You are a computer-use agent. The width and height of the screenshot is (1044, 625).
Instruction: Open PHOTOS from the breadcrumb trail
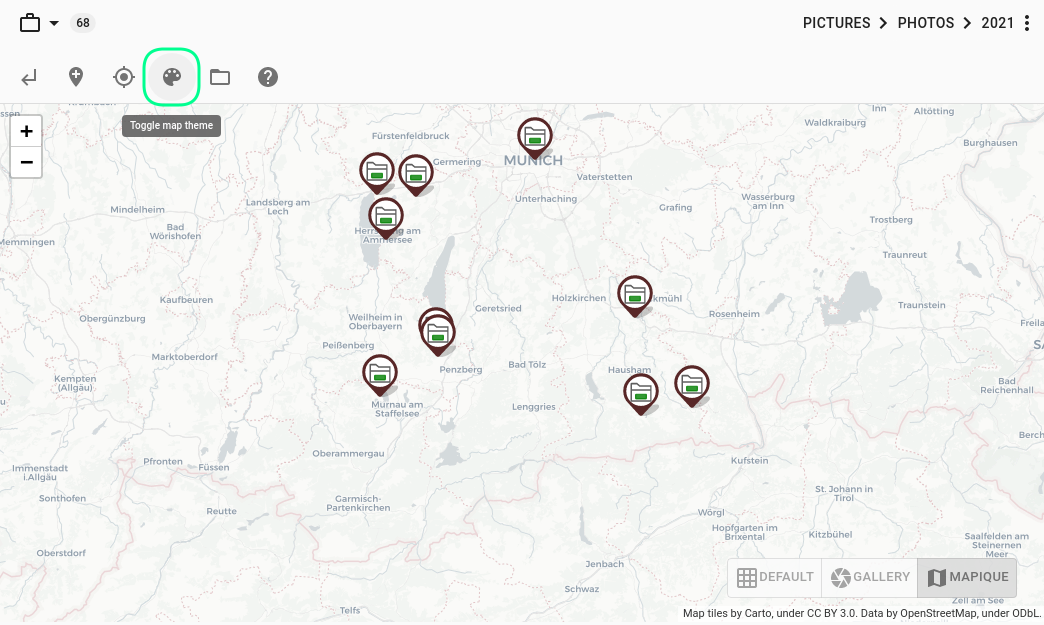(926, 22)
